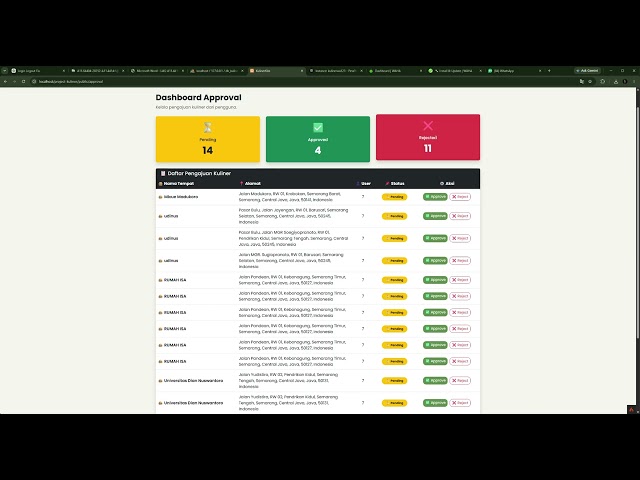Click the red icon at the page's bottom-right corner
Image resolution: width=640 pixels, height=480 pixels.
tap(631, 409)
